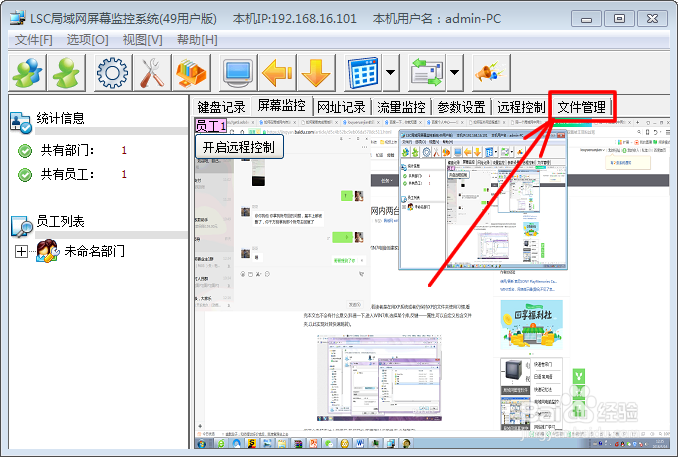The height and width of the screenshot is (457, 678).
Task: Click the two-users group toolbar icon
Action: click(28, 72)
